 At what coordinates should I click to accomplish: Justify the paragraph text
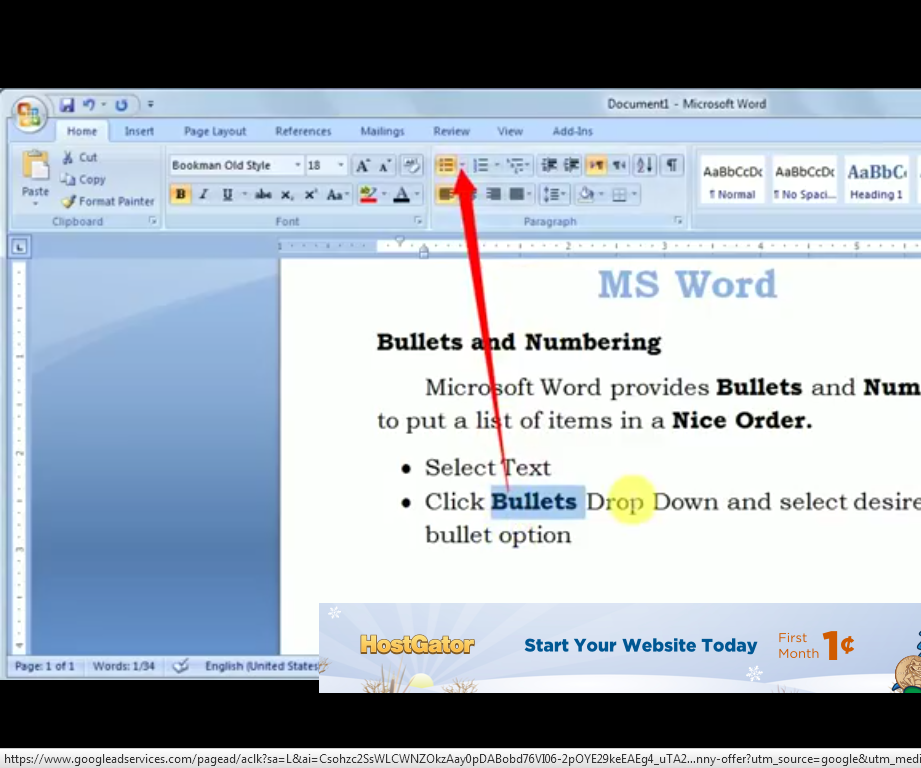(x=516, y=194)
